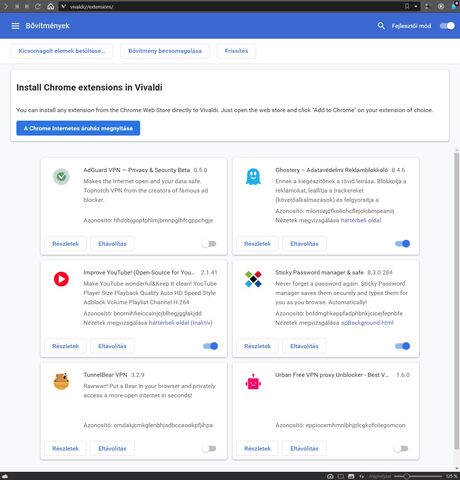Screen dimensions: 460x480
Task: Open the spBackground.html link
Action: (x=367, y=323)
